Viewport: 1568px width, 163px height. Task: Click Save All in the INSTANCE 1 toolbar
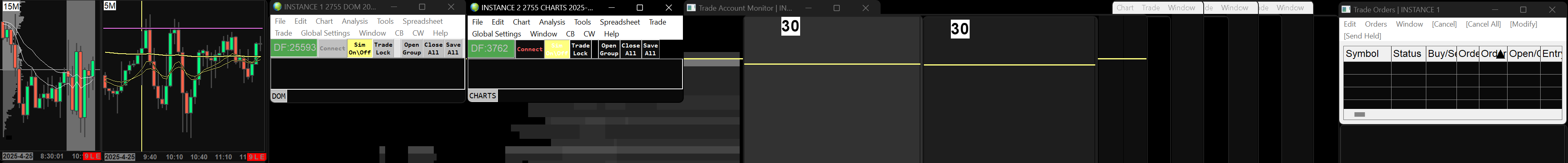point(453,48)
